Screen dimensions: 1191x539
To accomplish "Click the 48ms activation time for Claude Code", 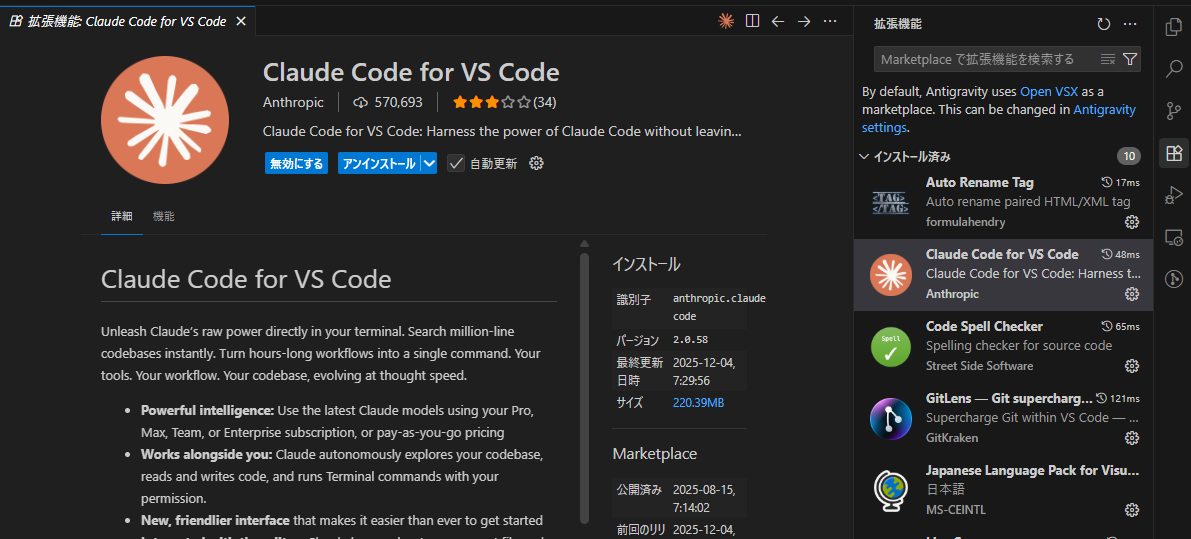I will (1120, 254).
